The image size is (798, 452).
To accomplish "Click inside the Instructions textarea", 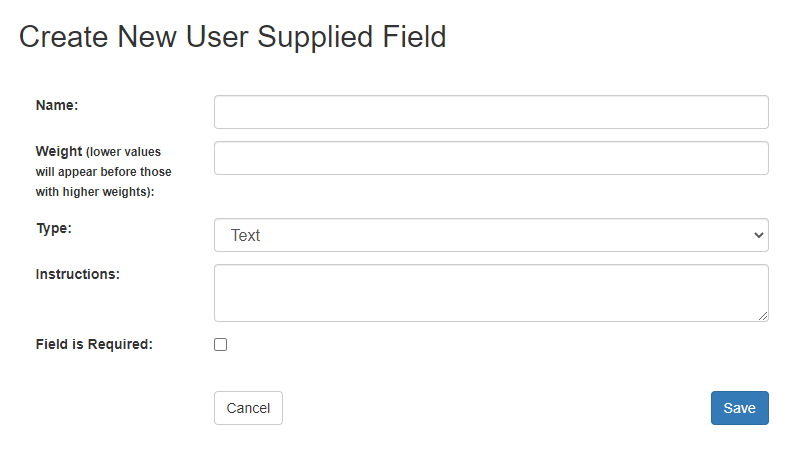I will [x=490, y=292].
